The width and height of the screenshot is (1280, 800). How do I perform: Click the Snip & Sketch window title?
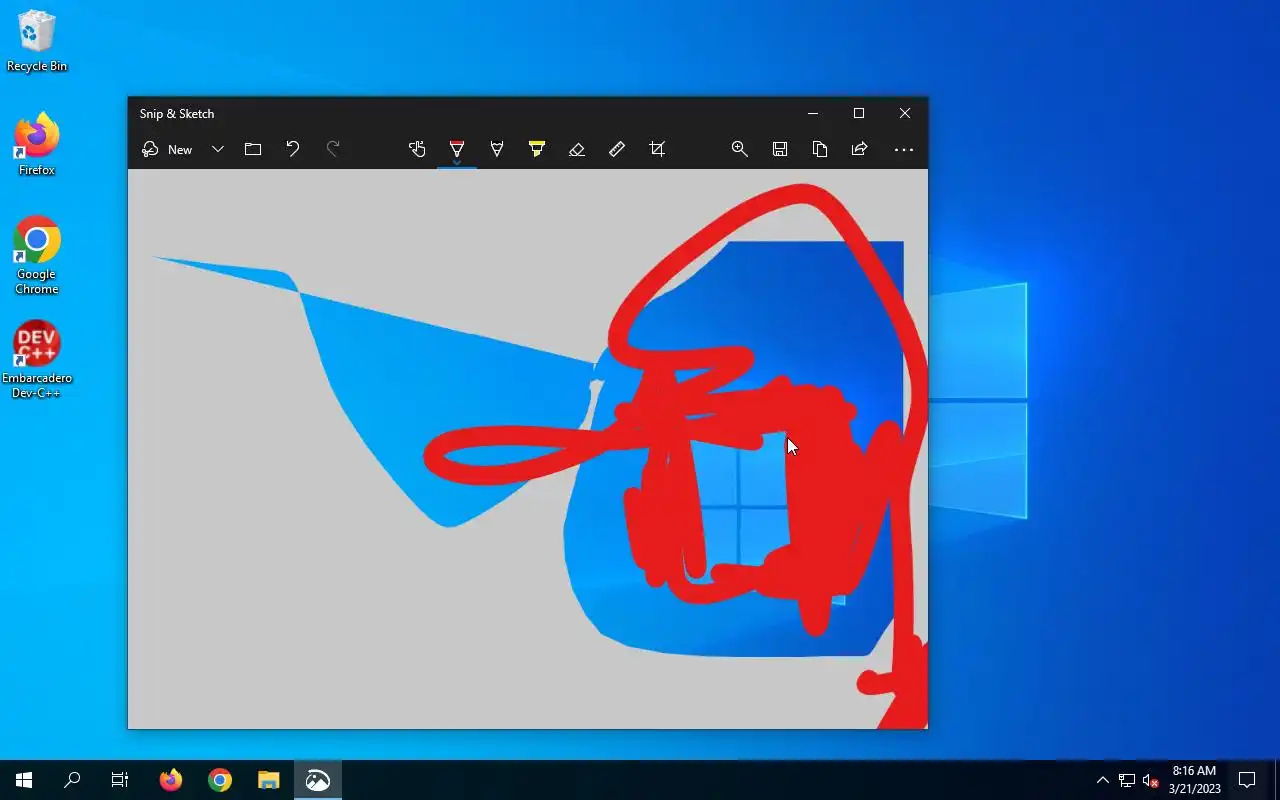(177, 114)
